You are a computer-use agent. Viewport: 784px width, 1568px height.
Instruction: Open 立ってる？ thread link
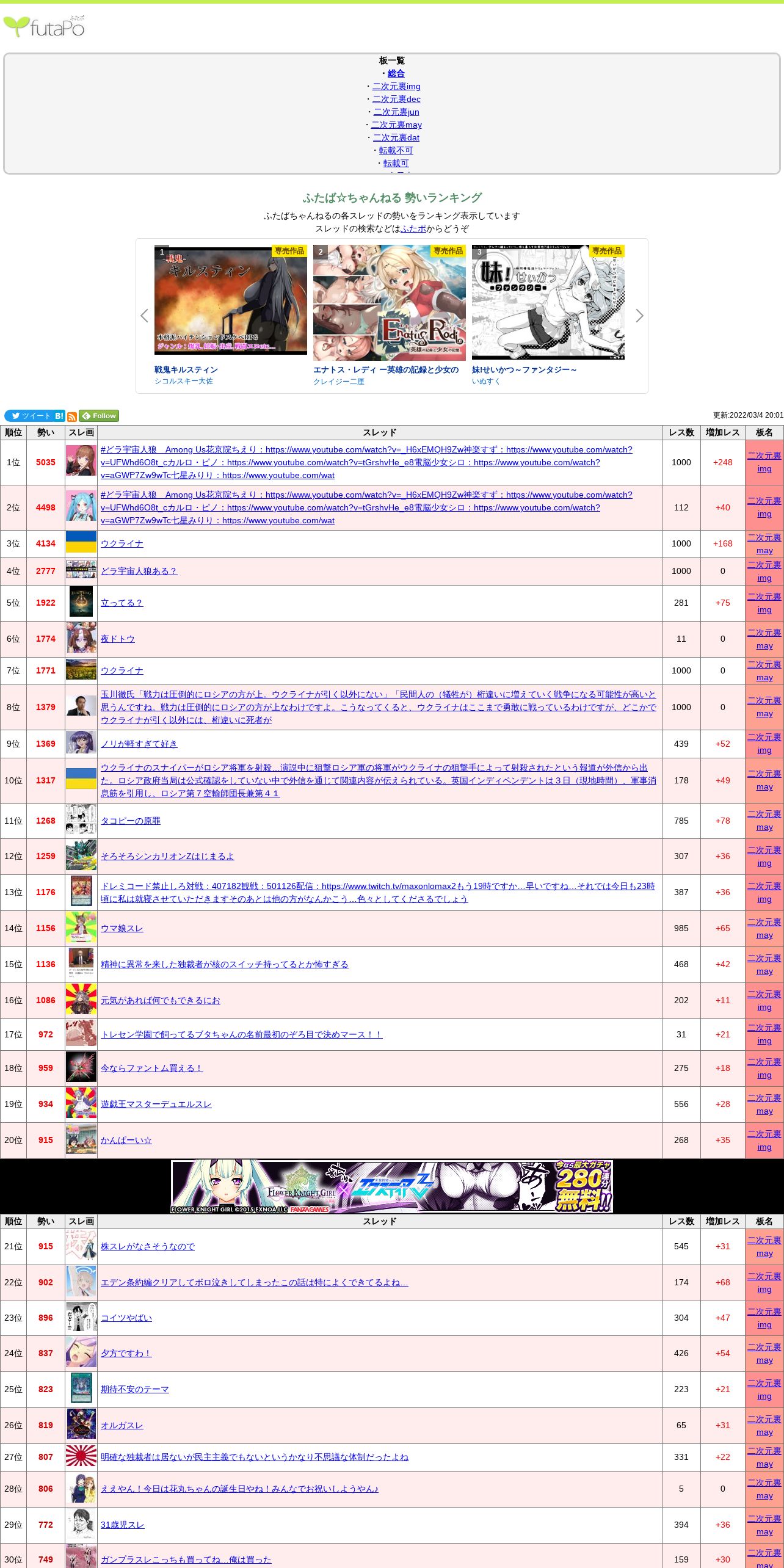click(122, 603)
